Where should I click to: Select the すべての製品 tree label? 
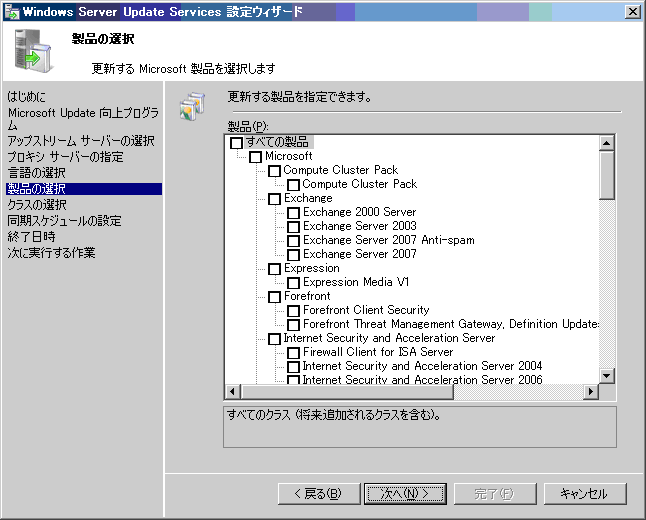(x=277, y=142)
